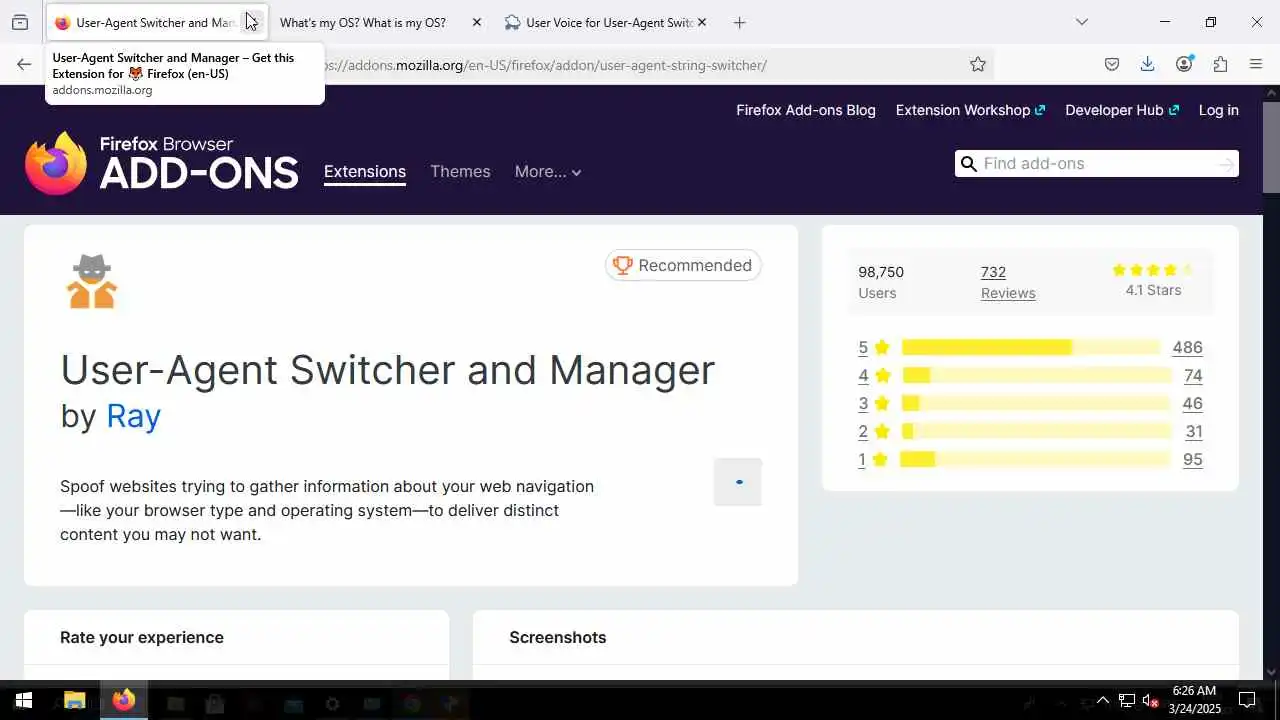Click the 95 one-star count
This screenshot has width=1280, height=720.
1192,459
